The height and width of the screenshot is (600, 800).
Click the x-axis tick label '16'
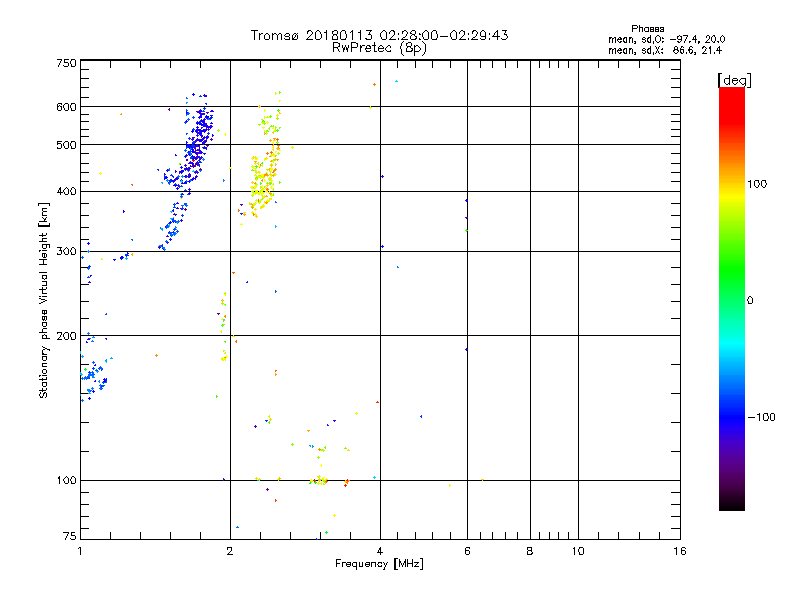pos(680,551)
